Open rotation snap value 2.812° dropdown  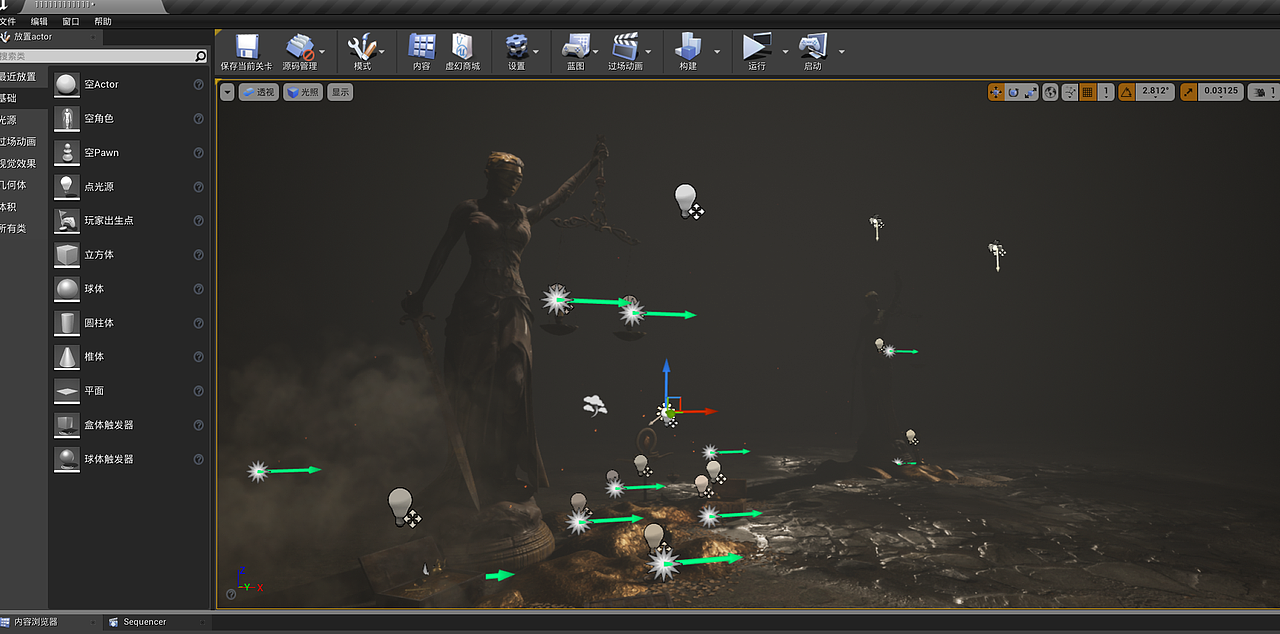click(1155, 92)
